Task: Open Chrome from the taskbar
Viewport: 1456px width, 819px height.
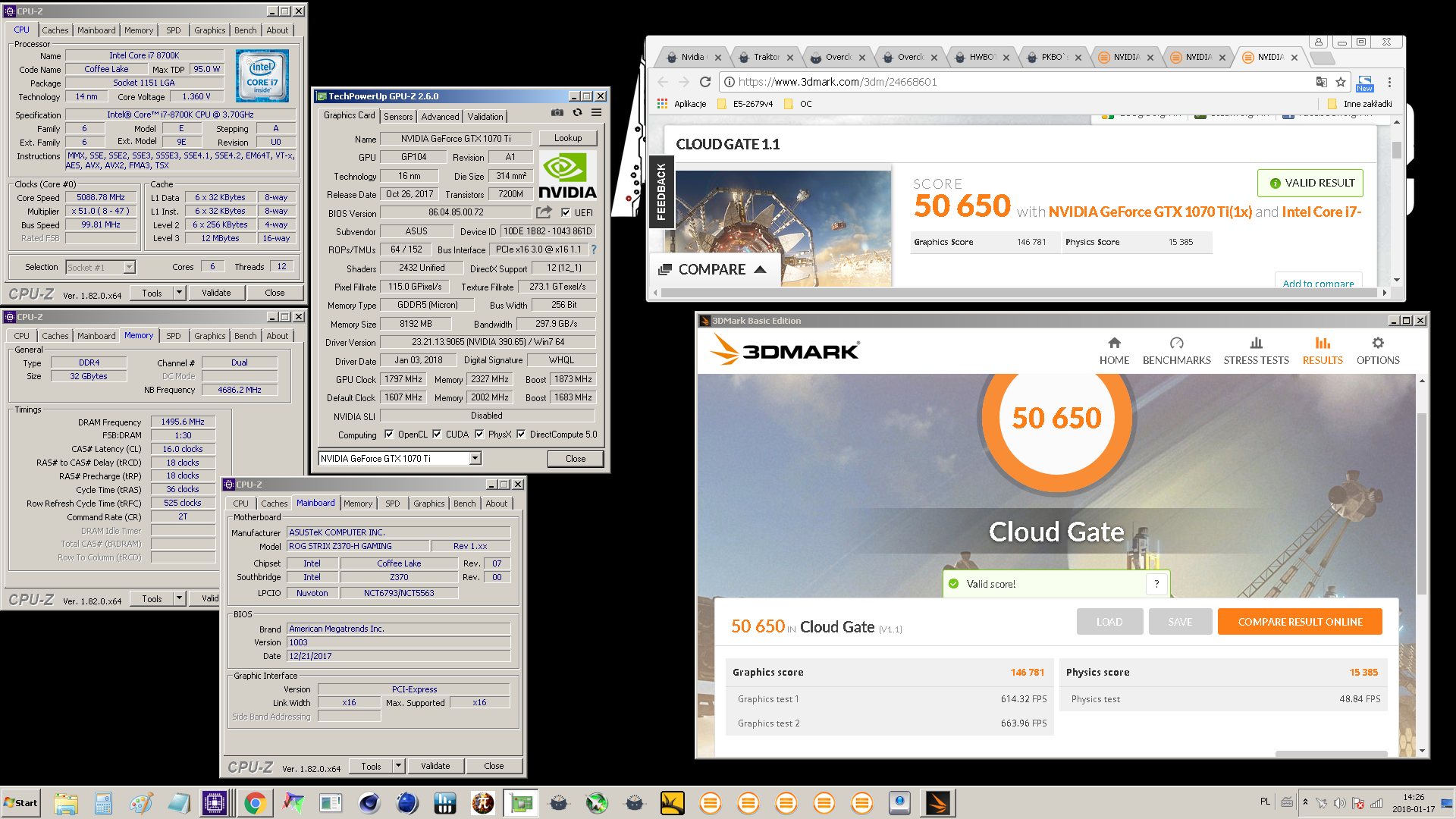Action: click(255, 803)
